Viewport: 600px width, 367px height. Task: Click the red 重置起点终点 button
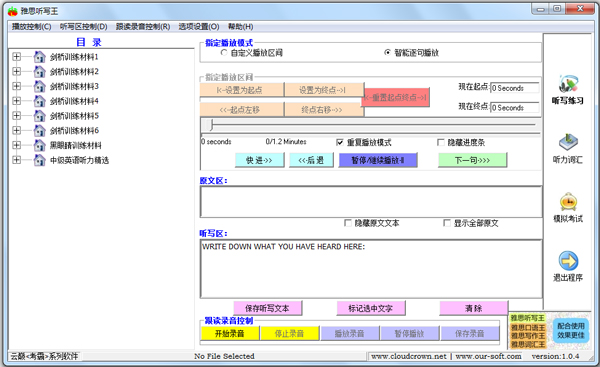396,97
